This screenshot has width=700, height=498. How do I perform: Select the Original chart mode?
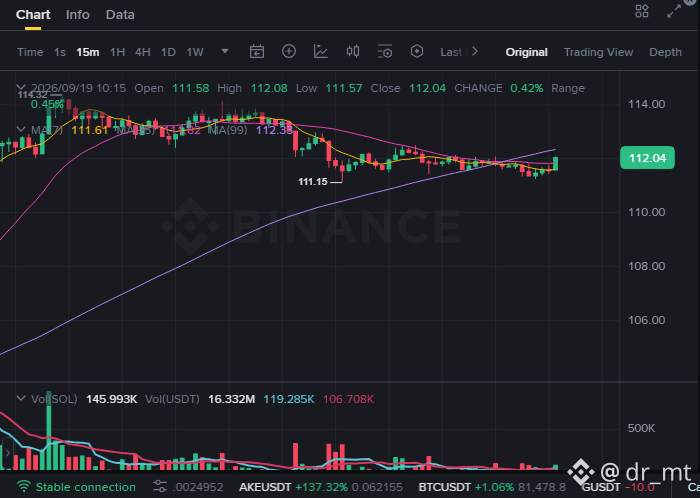[x=526, y=52]
